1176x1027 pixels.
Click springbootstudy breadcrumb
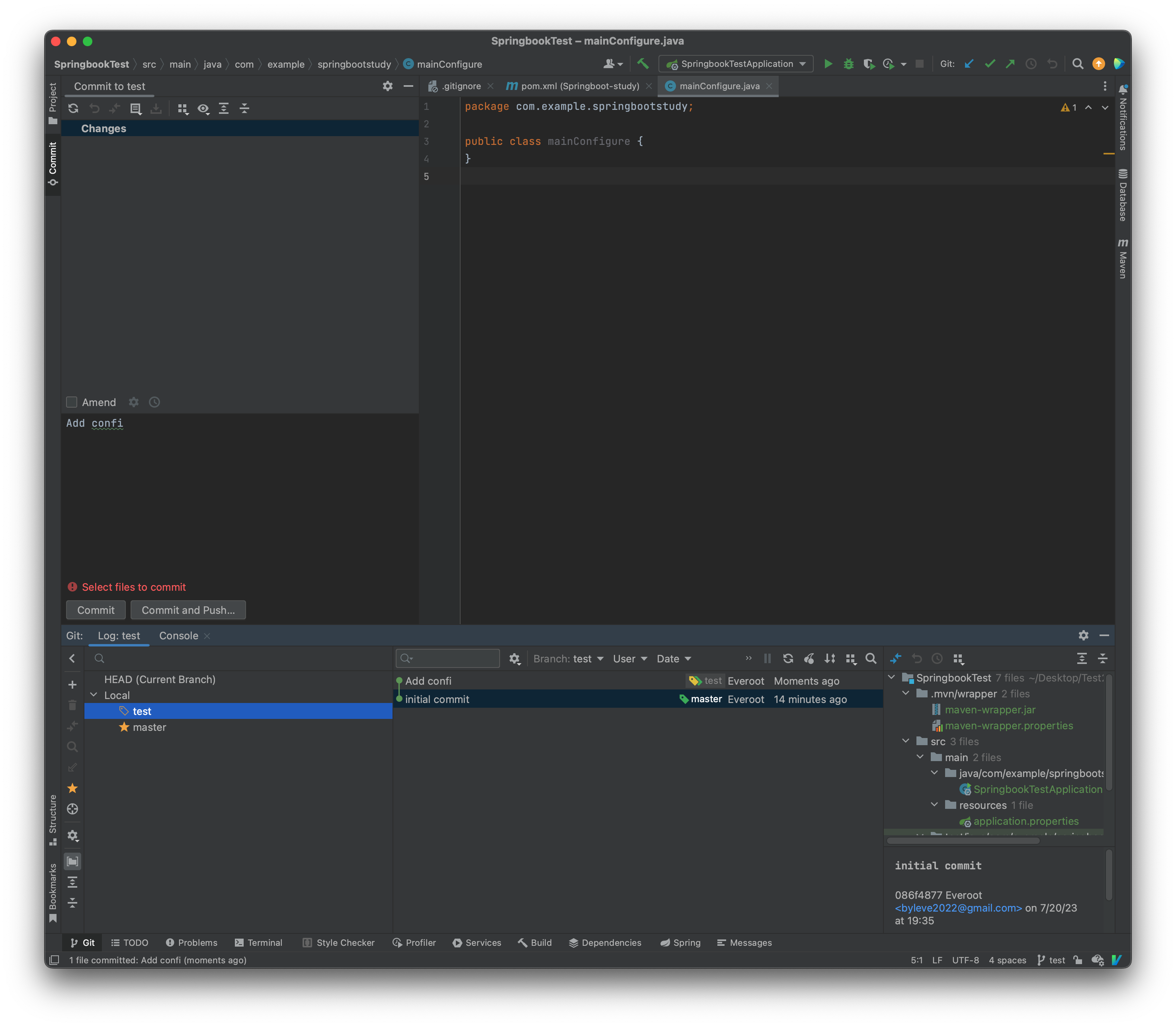point(354,64)
